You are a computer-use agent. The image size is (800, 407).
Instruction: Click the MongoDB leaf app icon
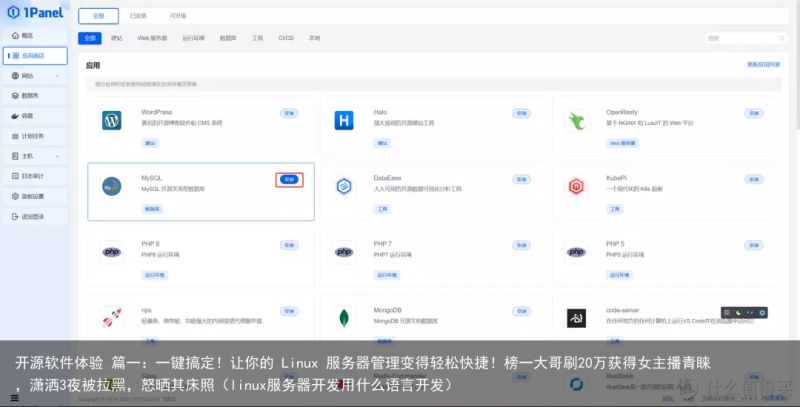344,318
